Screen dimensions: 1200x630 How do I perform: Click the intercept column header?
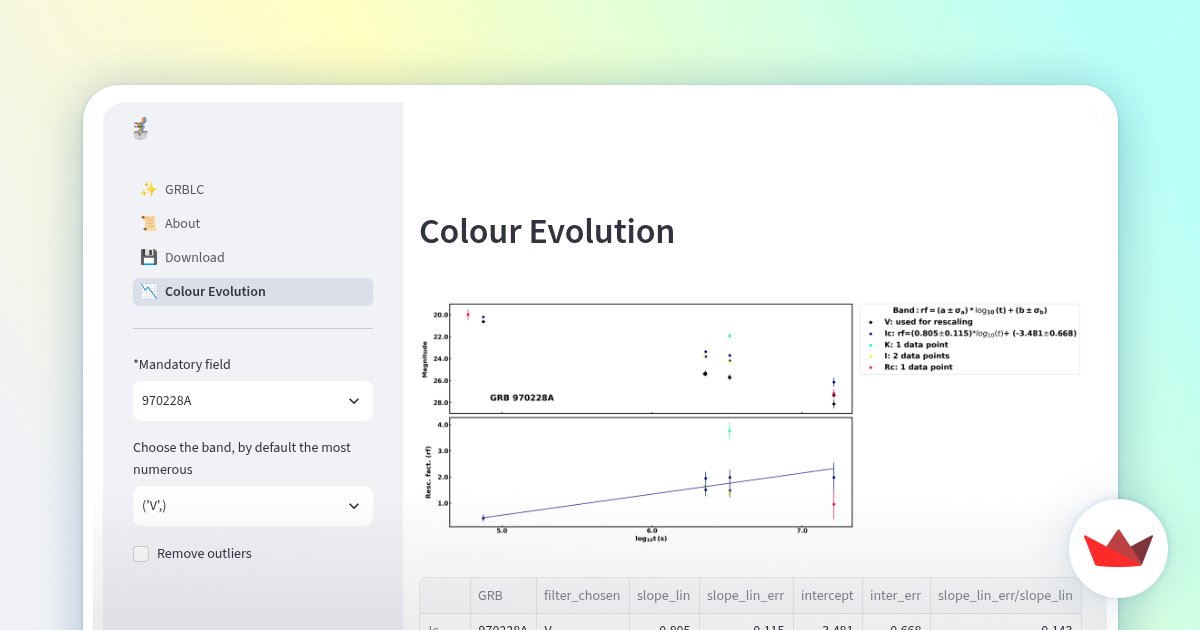click(827, 595)
